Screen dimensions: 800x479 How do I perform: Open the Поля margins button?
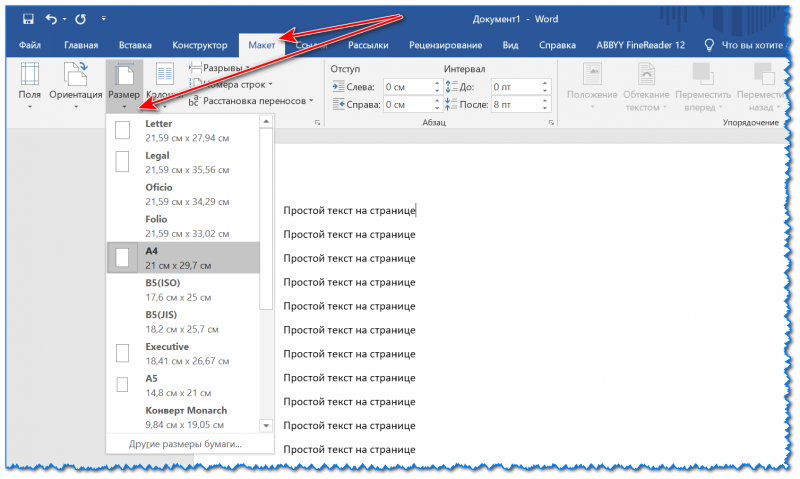point(30,86)
